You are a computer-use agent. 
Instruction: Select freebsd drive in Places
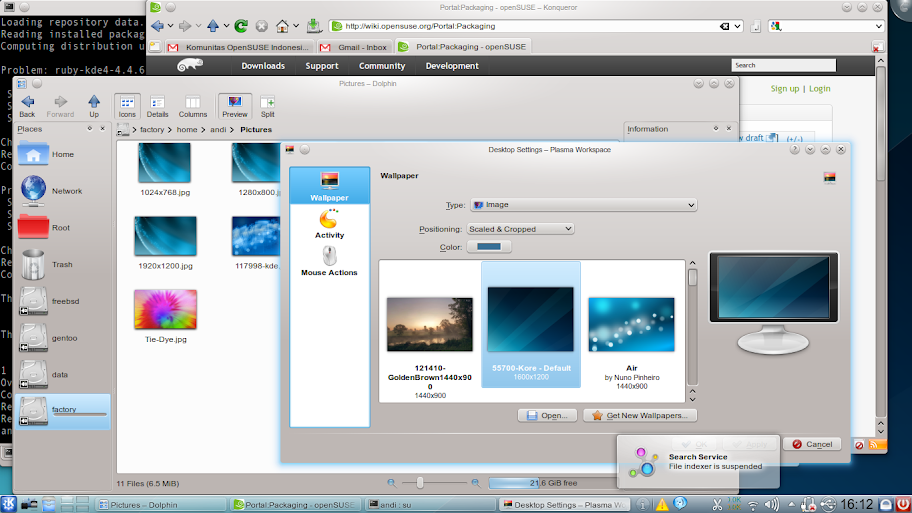coord(62,301)
